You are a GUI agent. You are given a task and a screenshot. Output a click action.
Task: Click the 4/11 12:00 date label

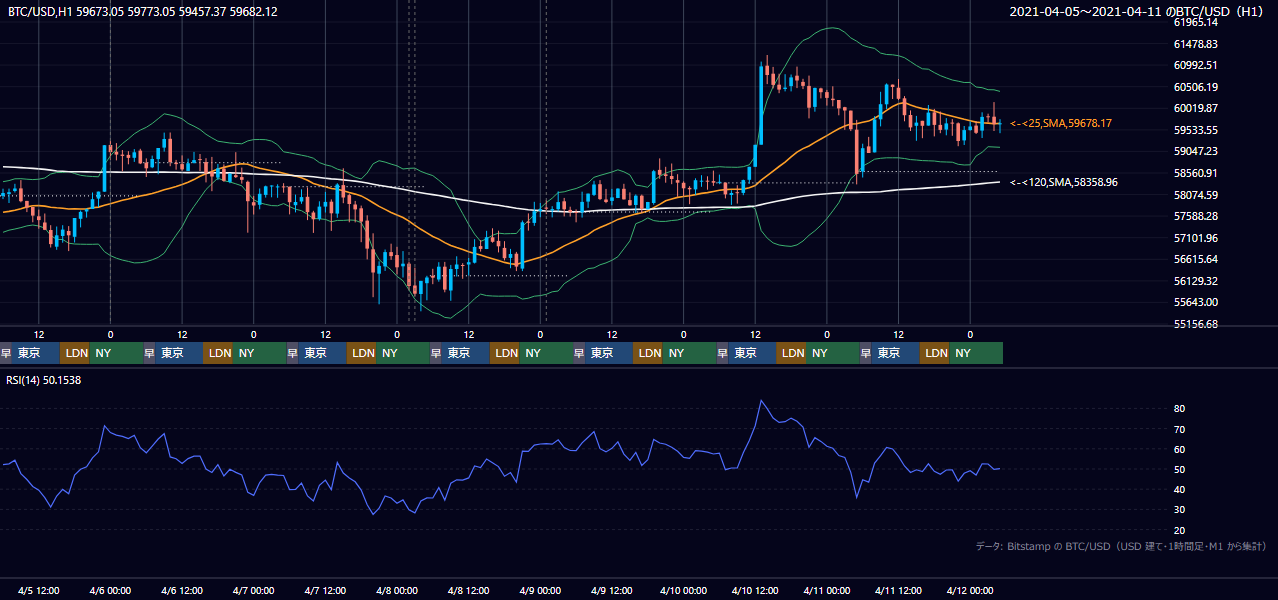click(x=898, y=590)
